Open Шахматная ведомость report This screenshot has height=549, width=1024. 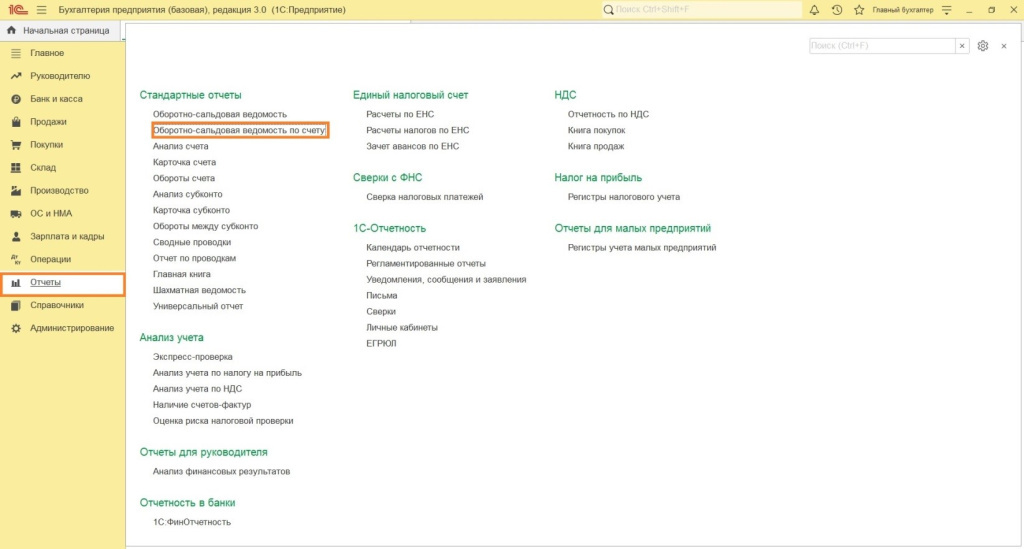click(x=199, y=290)
